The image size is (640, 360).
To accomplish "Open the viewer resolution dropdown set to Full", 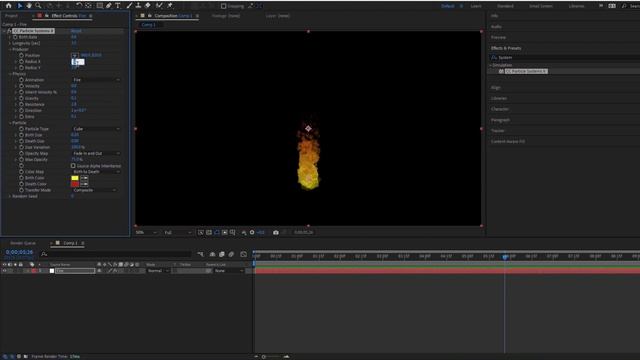I will click(x=178, y=232).
